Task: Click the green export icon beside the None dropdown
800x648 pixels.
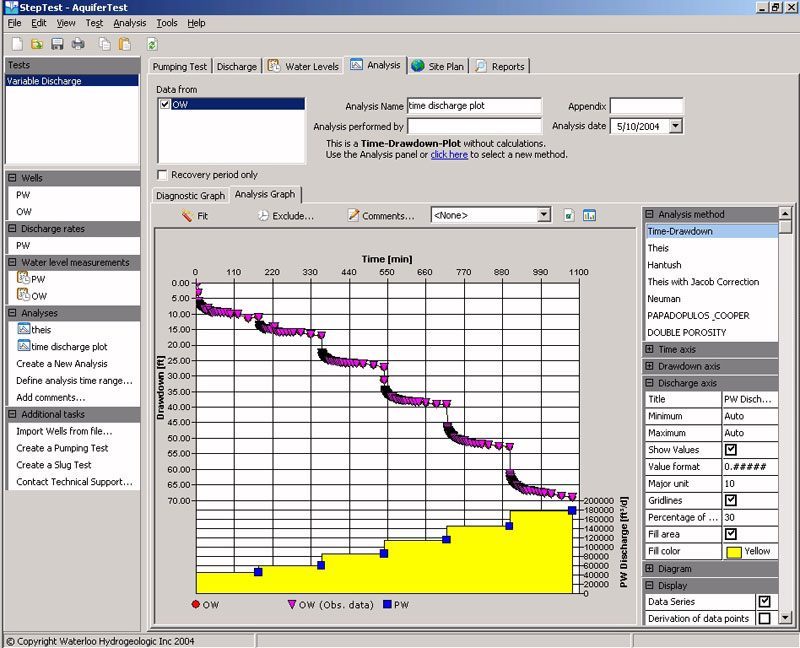Action: point(569,215)
